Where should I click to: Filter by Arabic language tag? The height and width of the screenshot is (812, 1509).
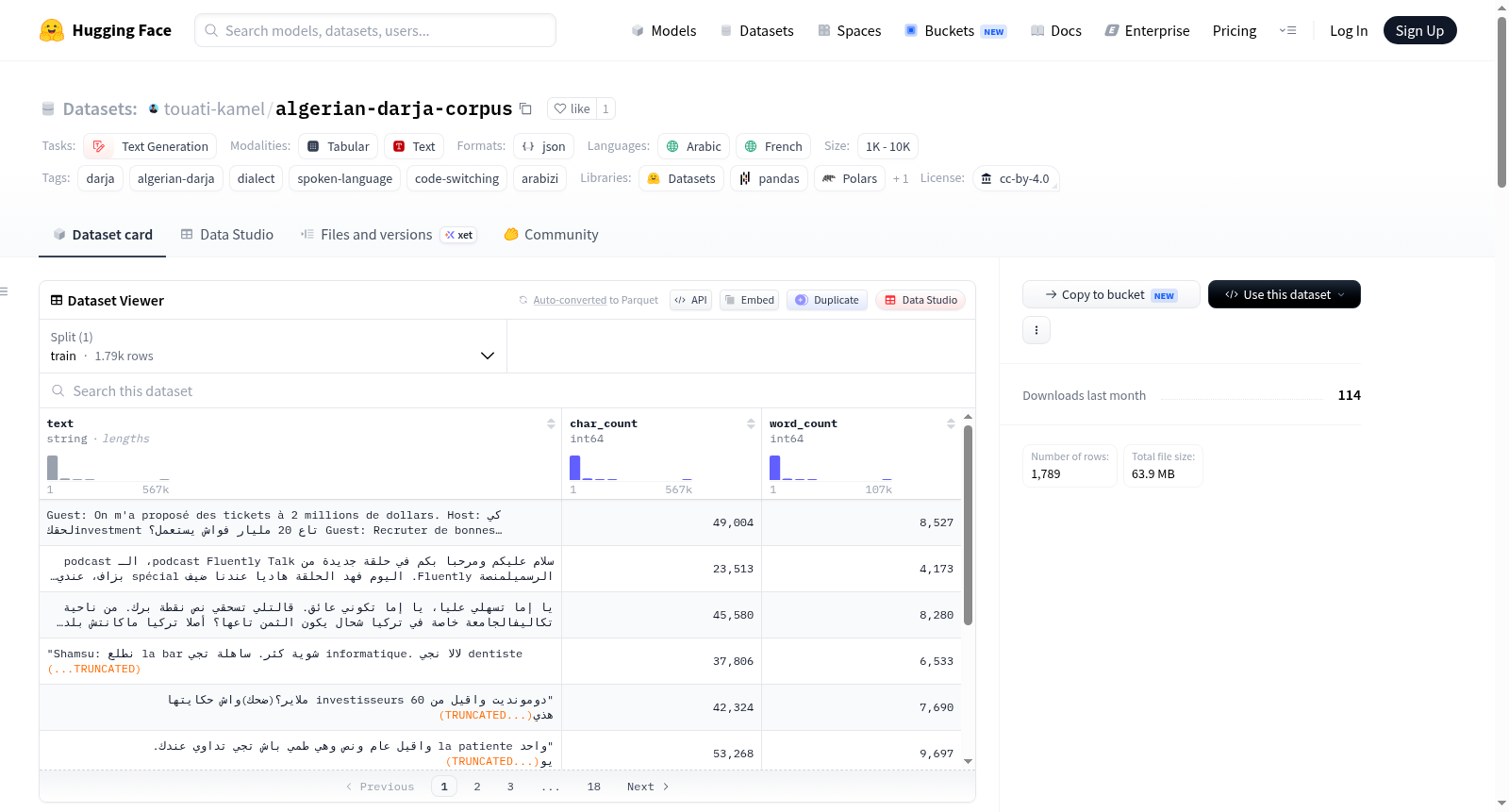coord(694,146)
